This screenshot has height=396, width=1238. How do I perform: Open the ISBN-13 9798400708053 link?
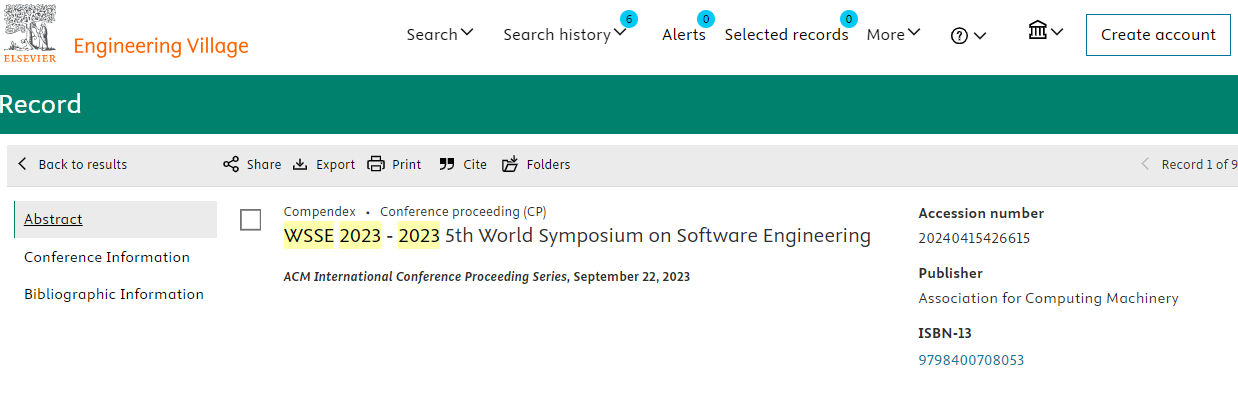coord(971,360)
